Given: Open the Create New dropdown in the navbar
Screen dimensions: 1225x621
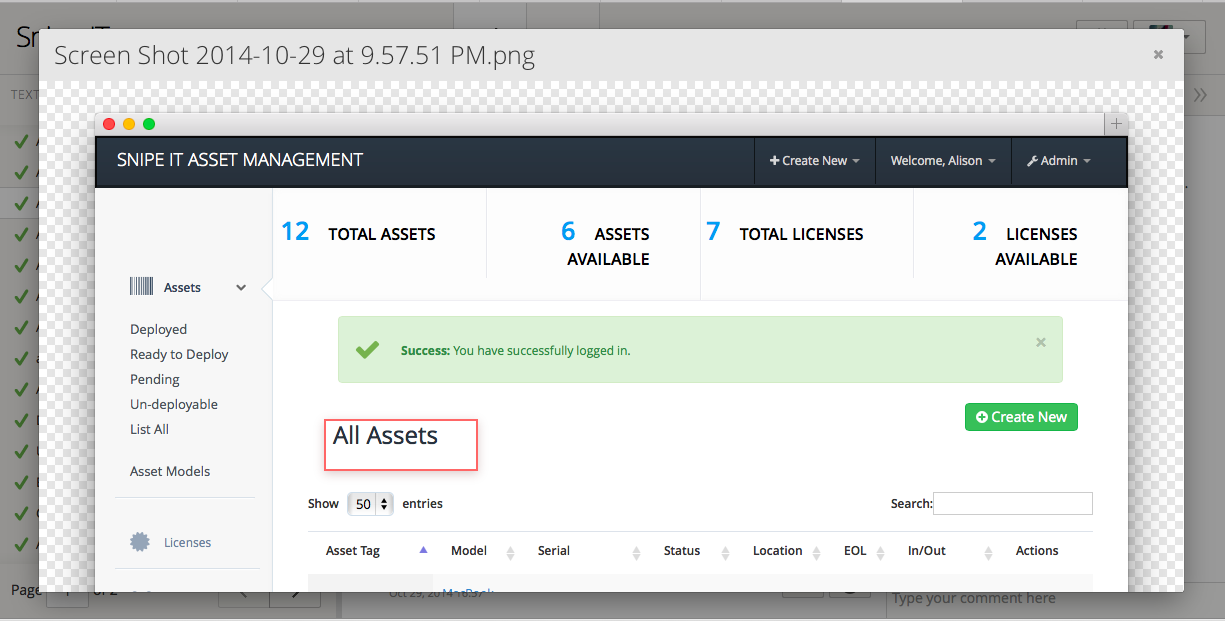Looking at the screenshot, I should click(x=814, y=160).
